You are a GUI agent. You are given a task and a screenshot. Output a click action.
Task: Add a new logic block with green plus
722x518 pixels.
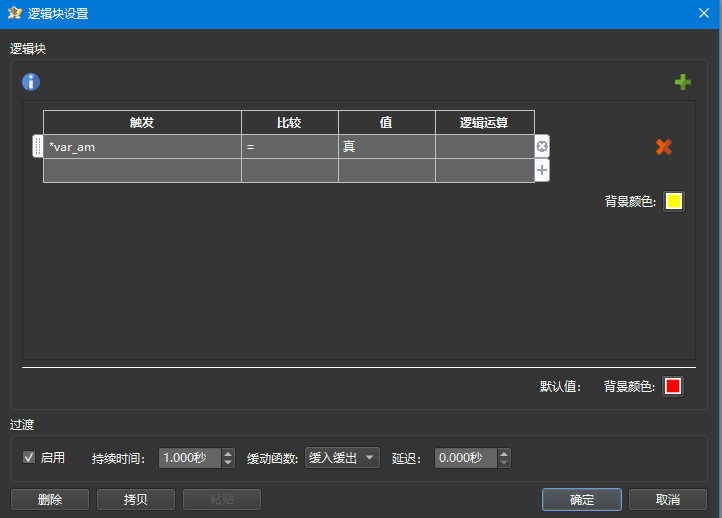click(x=683, y=82)
